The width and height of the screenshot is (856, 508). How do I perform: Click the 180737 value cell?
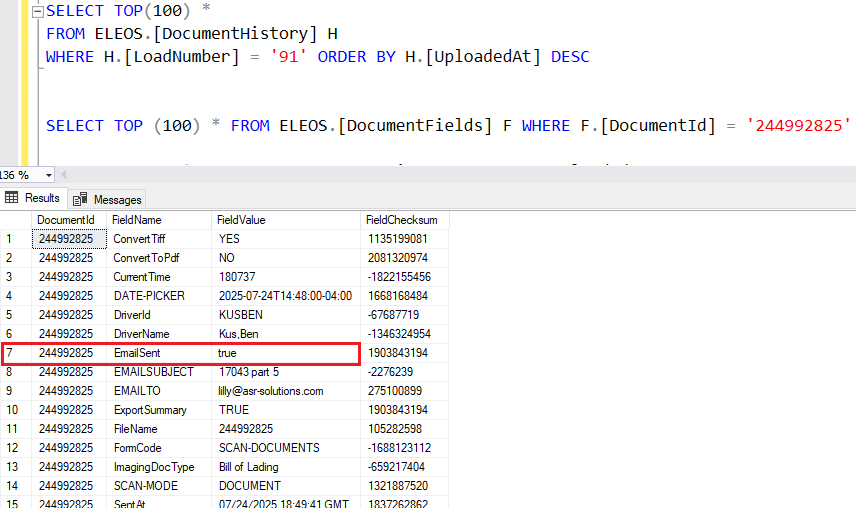click(x=286, y=277)
